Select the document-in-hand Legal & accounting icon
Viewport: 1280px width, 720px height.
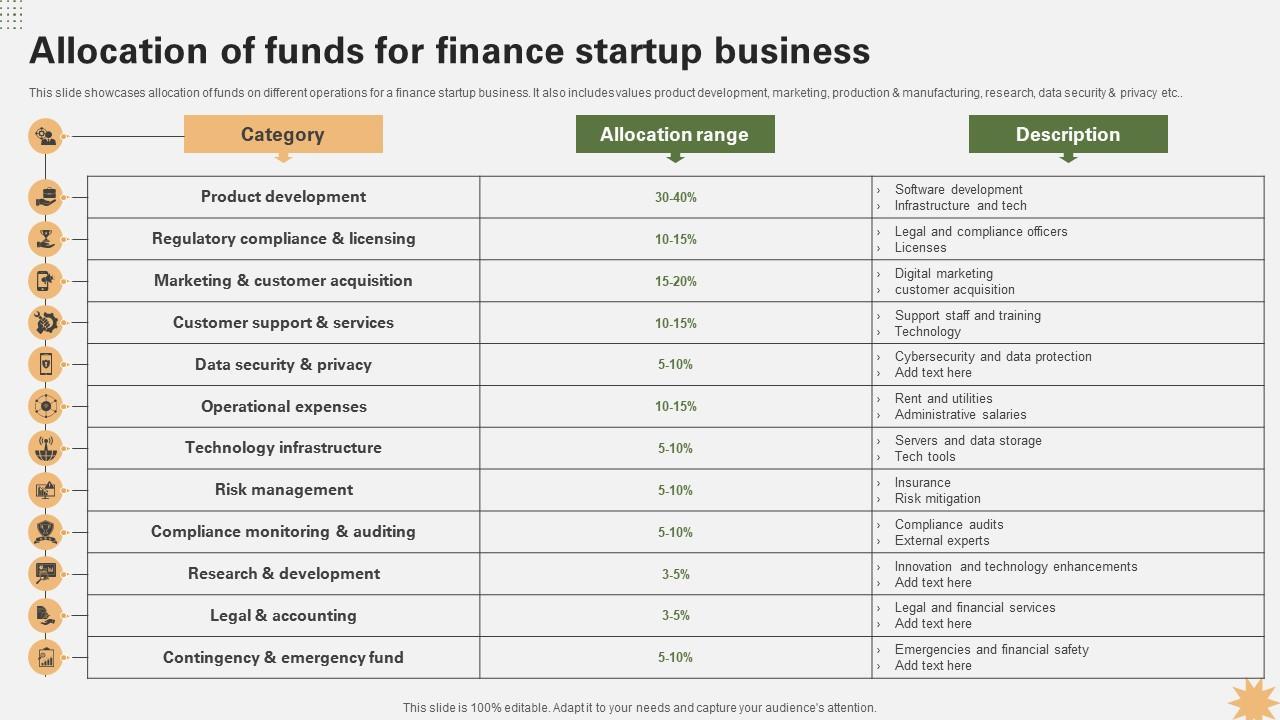click(x=46, y=615)
